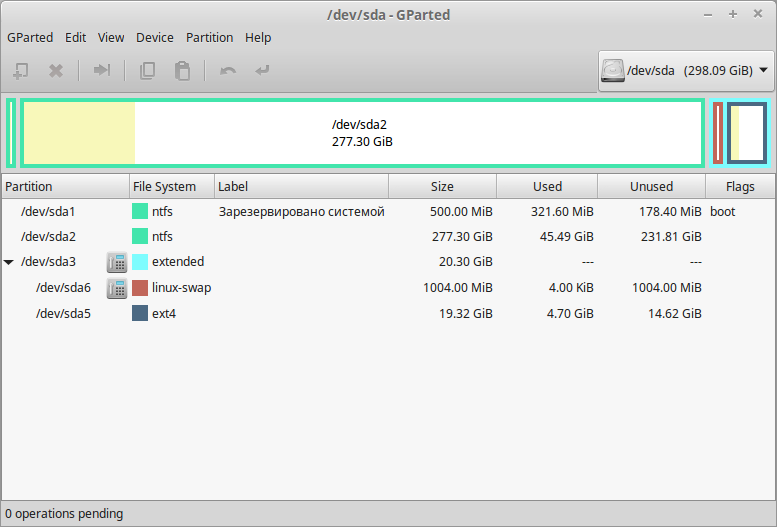
Task: Select the /dev/sda5 partition row
Action: tap(388, 313)
